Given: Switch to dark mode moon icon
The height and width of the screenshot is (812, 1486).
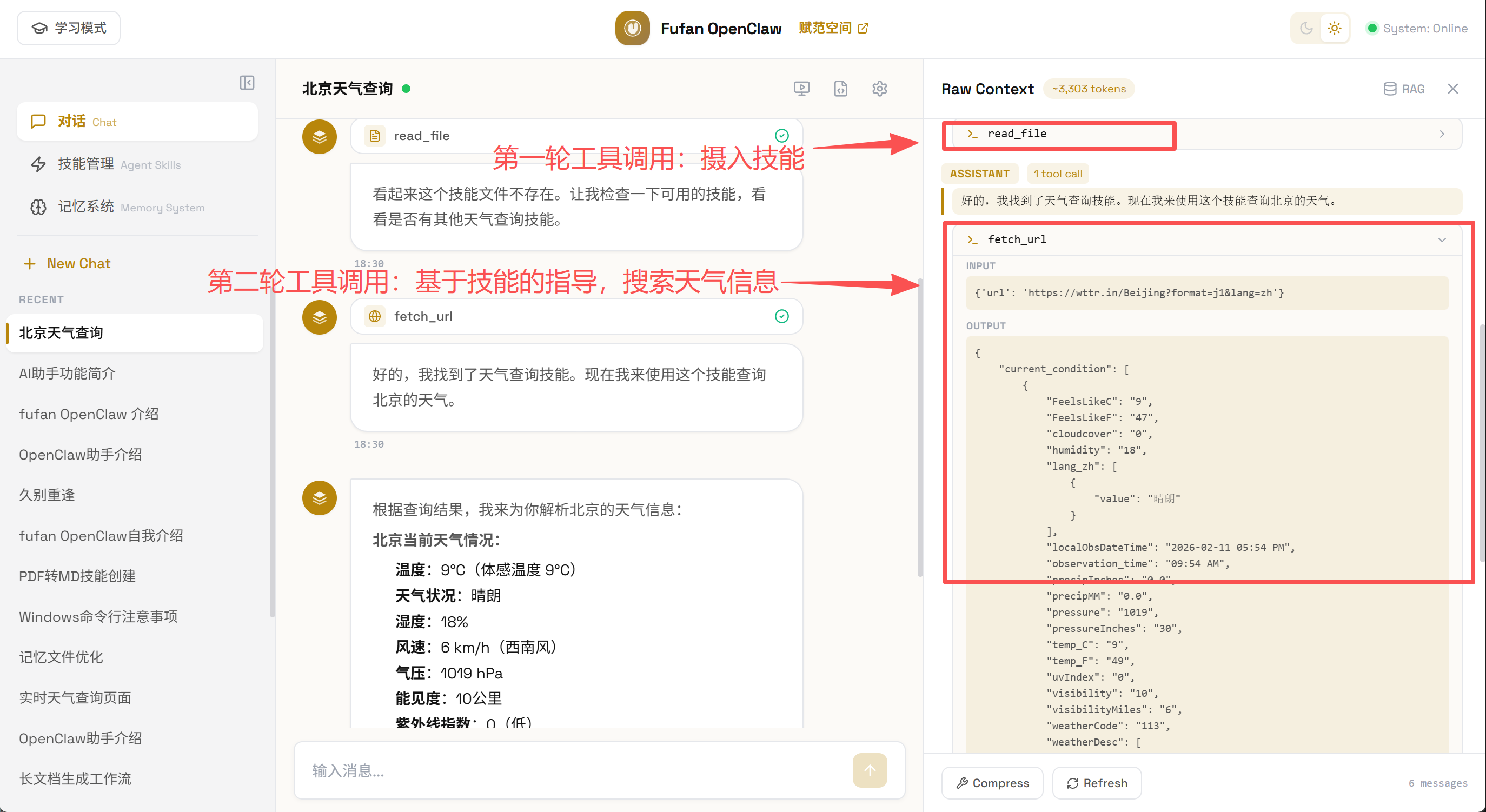Looking at the screenshot, I should tap(1306, 28).
